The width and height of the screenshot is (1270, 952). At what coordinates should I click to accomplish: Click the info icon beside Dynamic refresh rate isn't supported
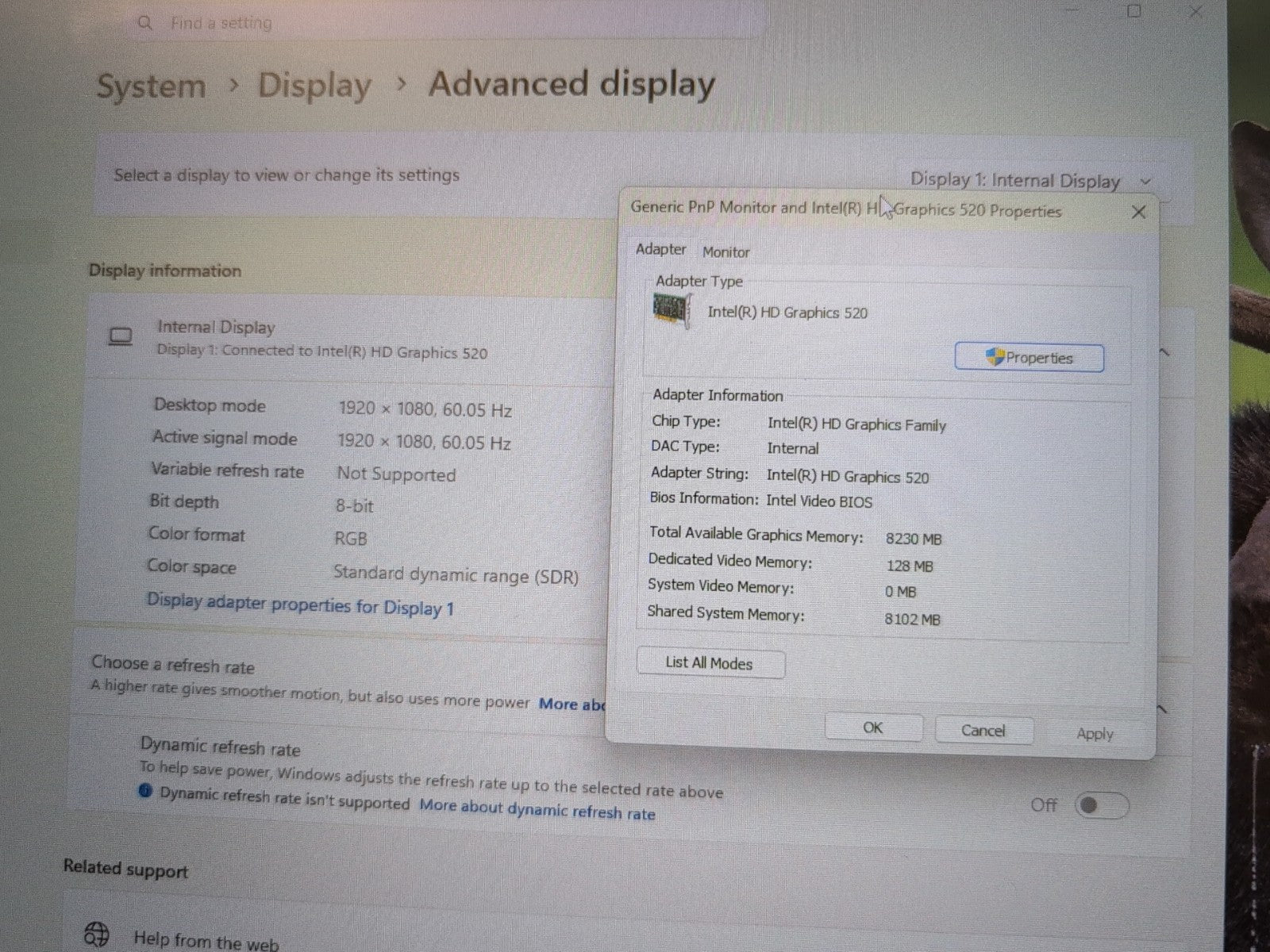(144, 791)
